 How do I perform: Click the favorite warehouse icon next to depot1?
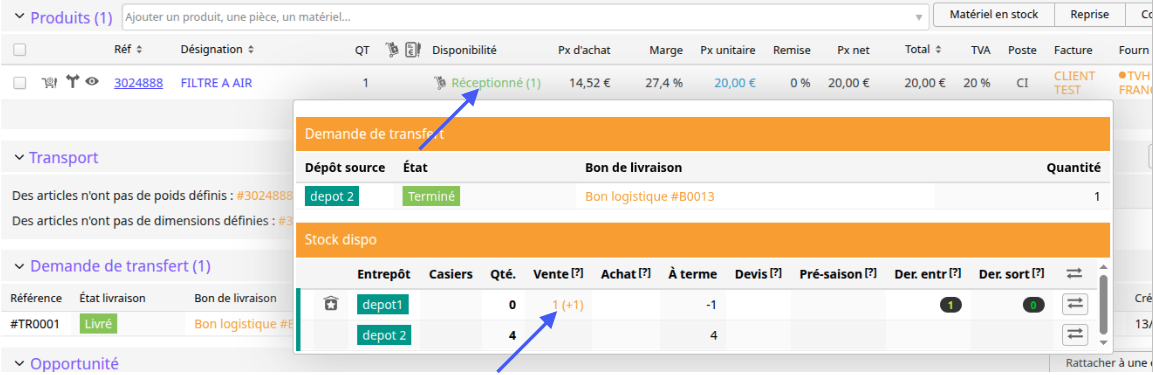331,304
